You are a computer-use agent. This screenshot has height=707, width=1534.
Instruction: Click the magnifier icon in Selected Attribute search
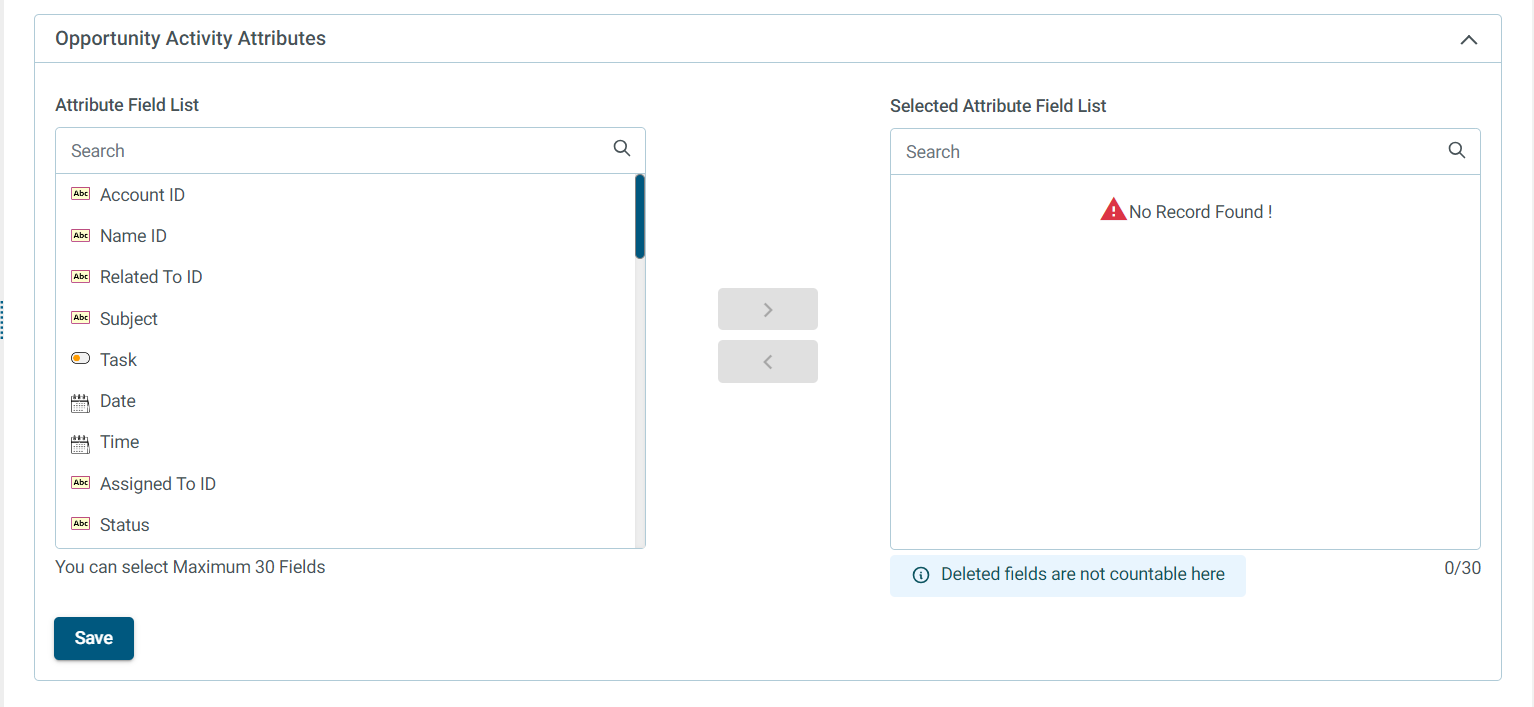click(1457, 150)
